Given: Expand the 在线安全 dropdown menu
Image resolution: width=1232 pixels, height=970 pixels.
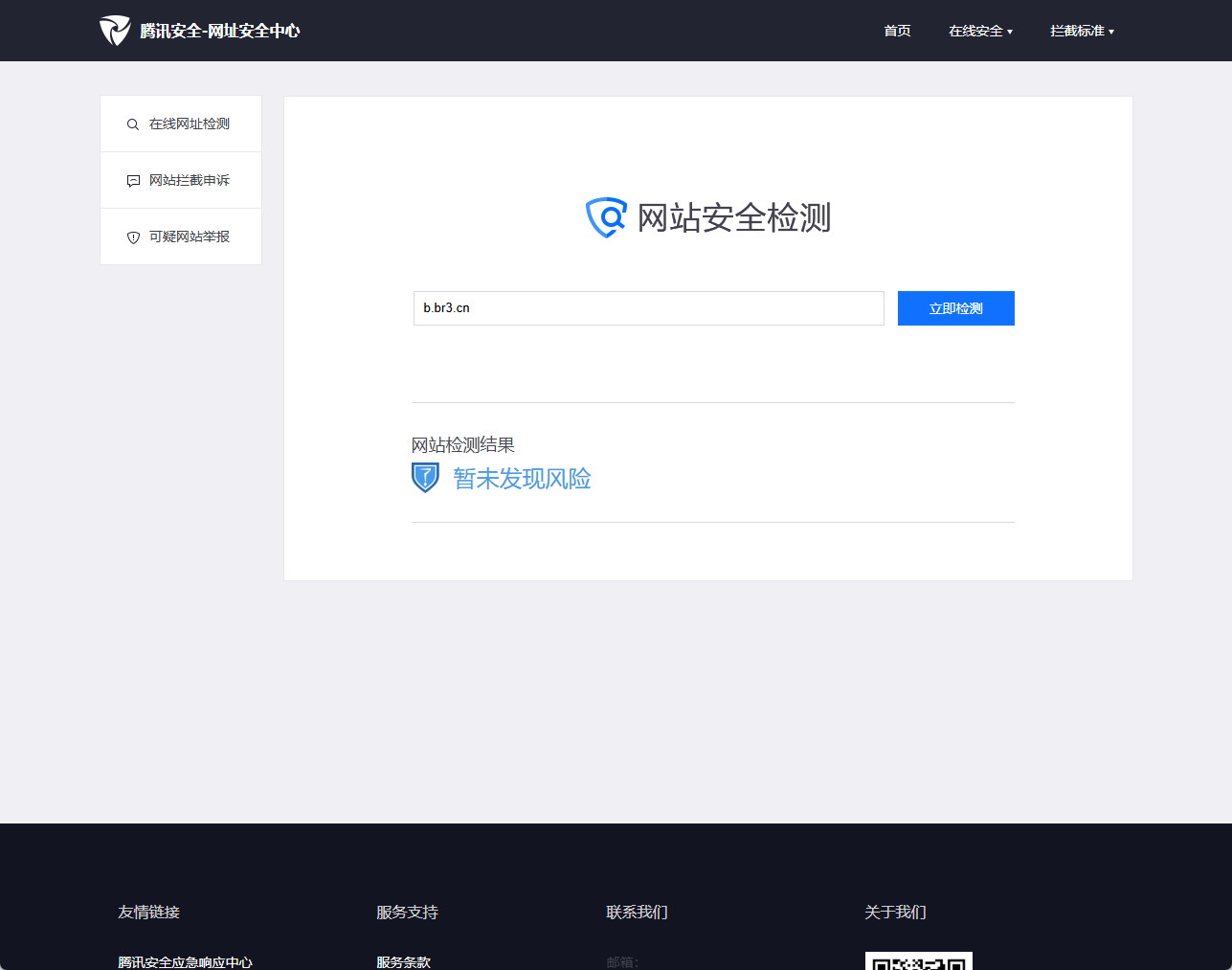Looking at the screenshot, I should tap(980, 31).
